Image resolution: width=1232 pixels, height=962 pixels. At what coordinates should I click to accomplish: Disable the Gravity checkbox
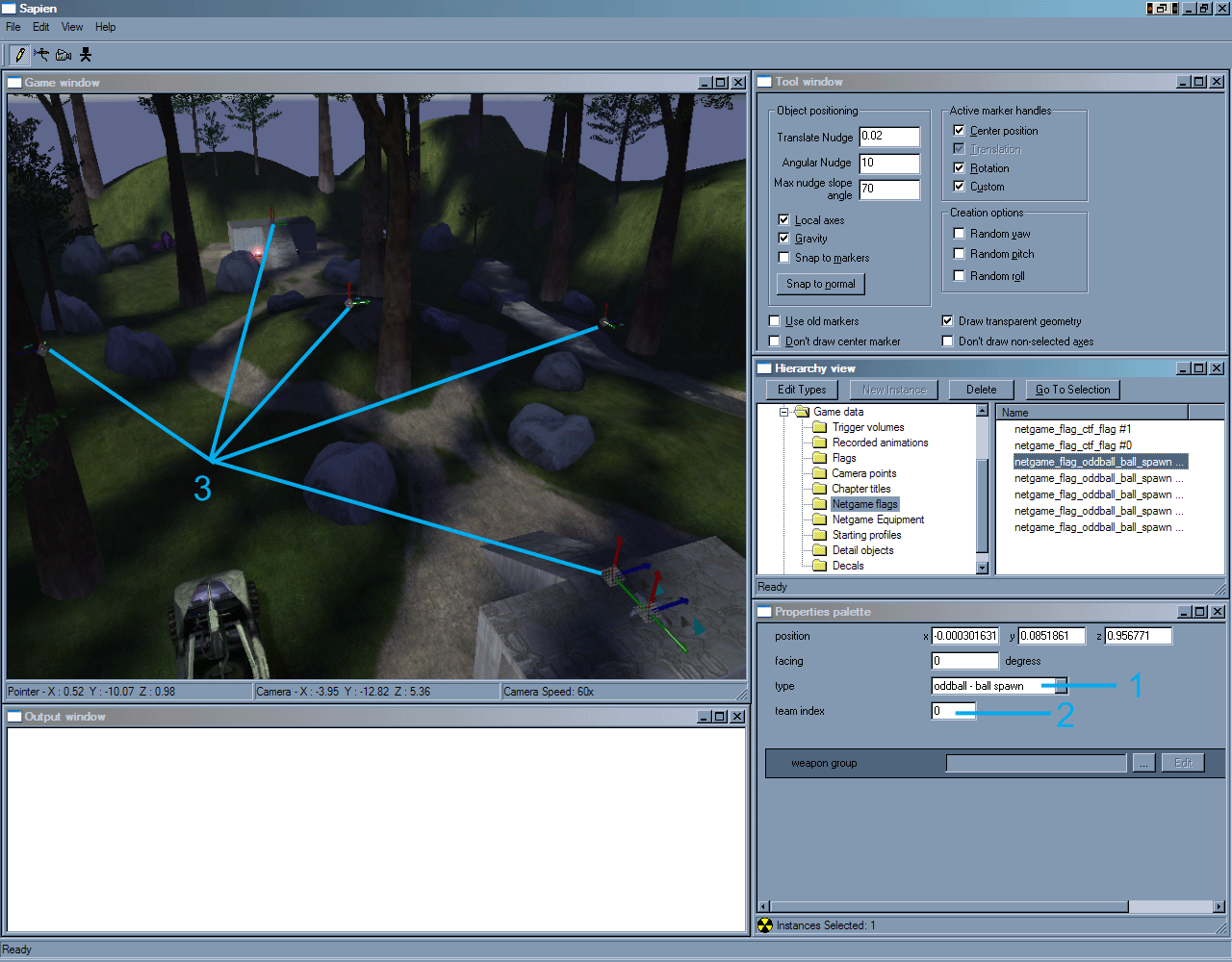783,238
